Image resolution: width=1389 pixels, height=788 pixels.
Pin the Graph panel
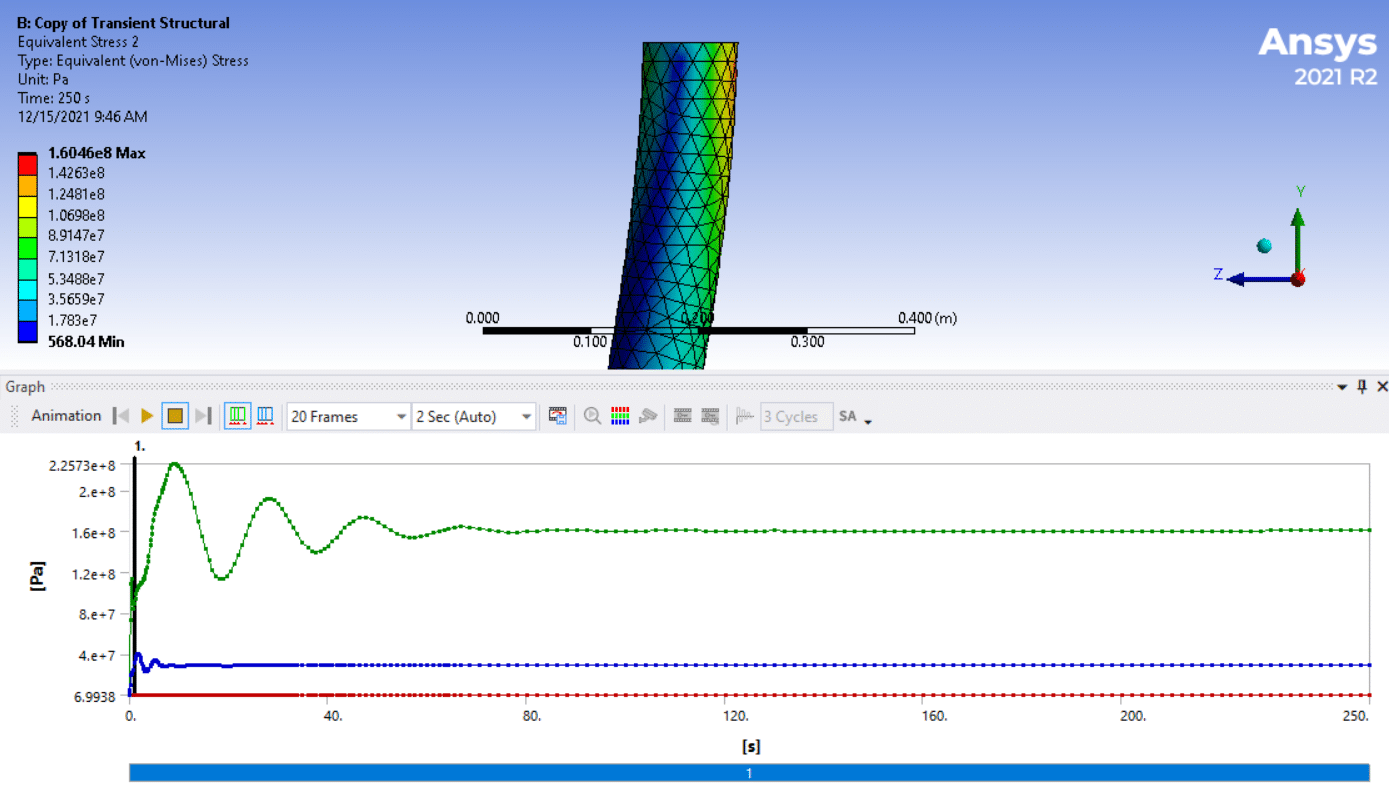pos(1362,387)
